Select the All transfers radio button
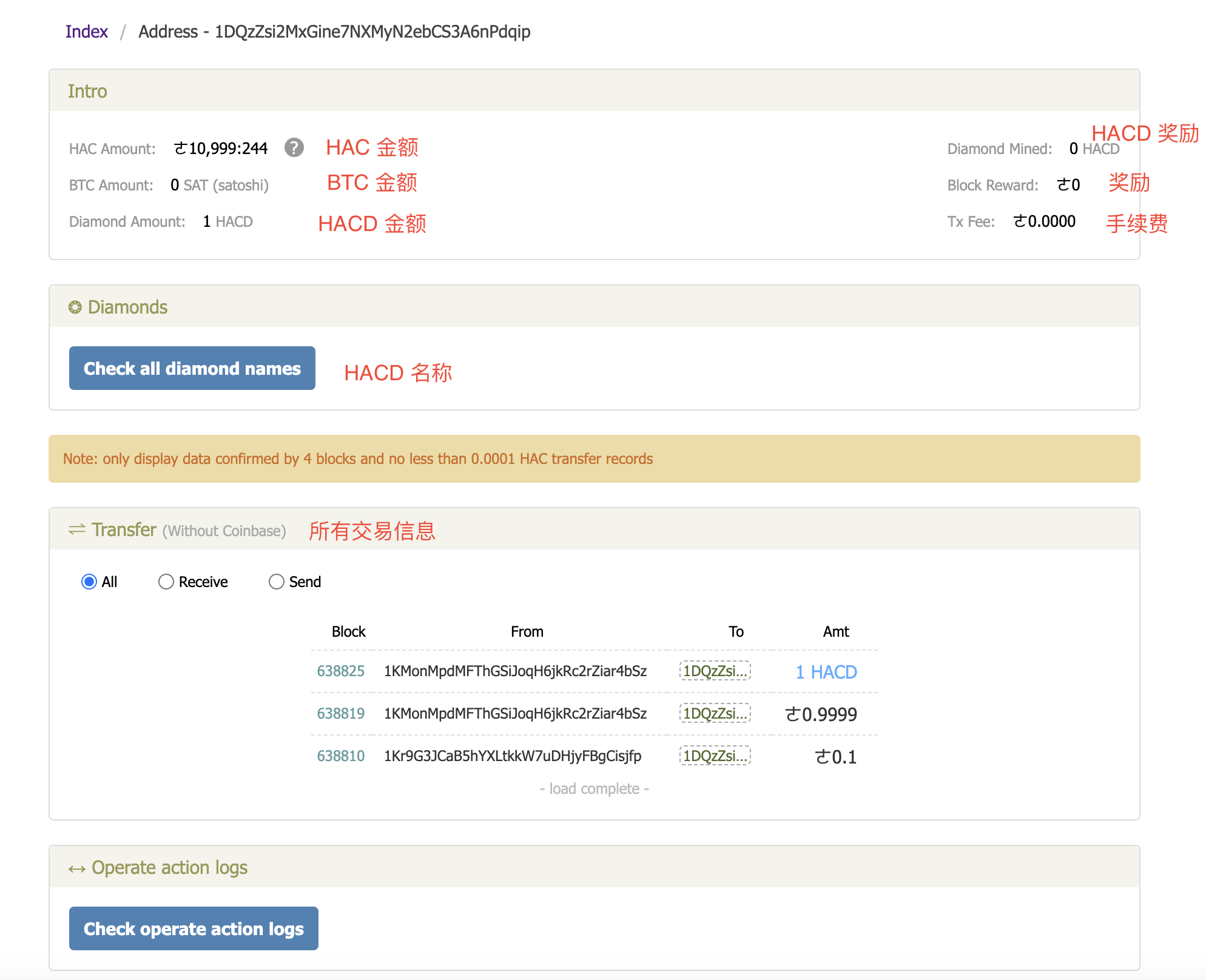 click(89, 582)
